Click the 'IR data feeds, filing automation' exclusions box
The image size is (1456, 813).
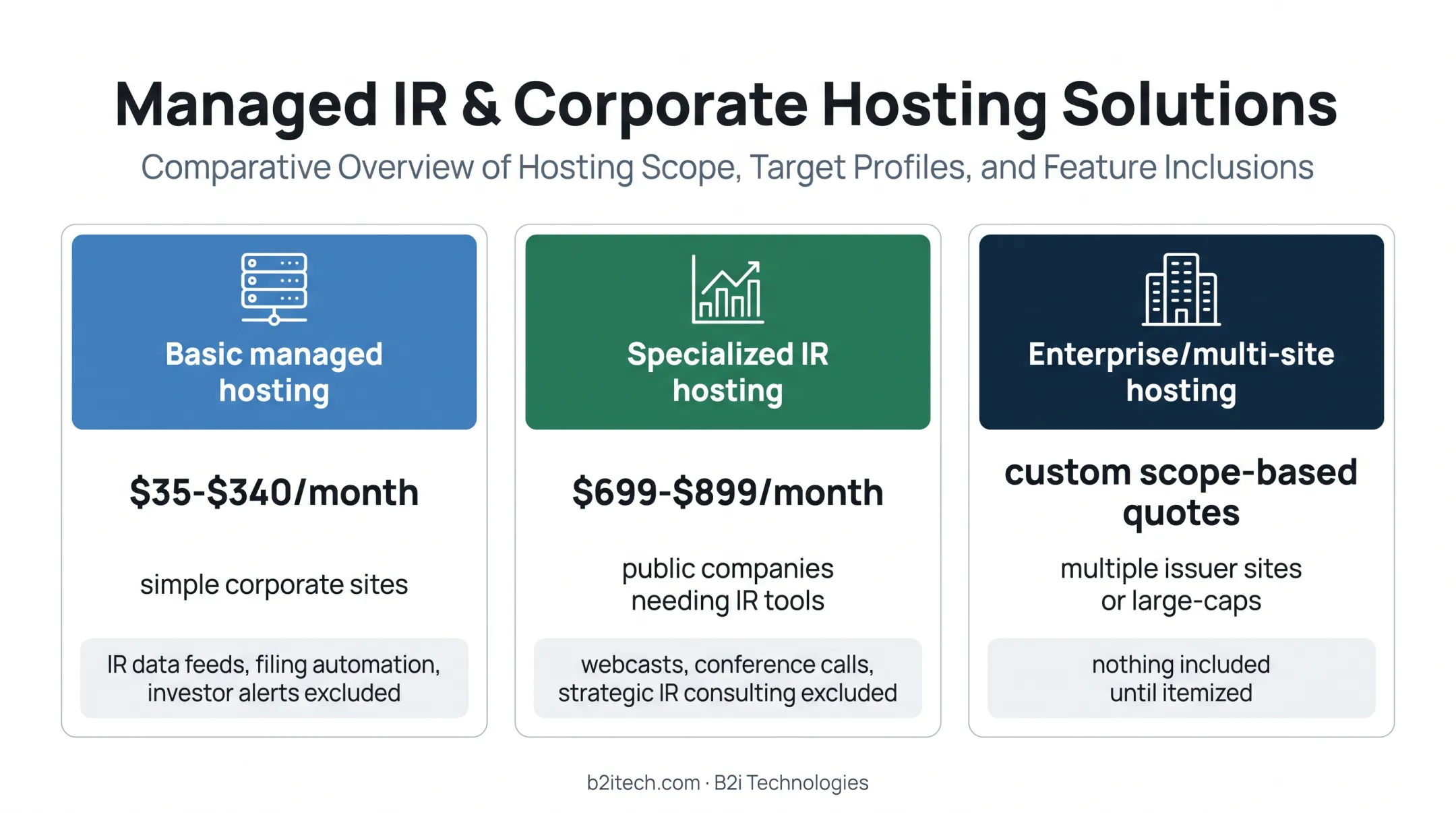point(274,678)
